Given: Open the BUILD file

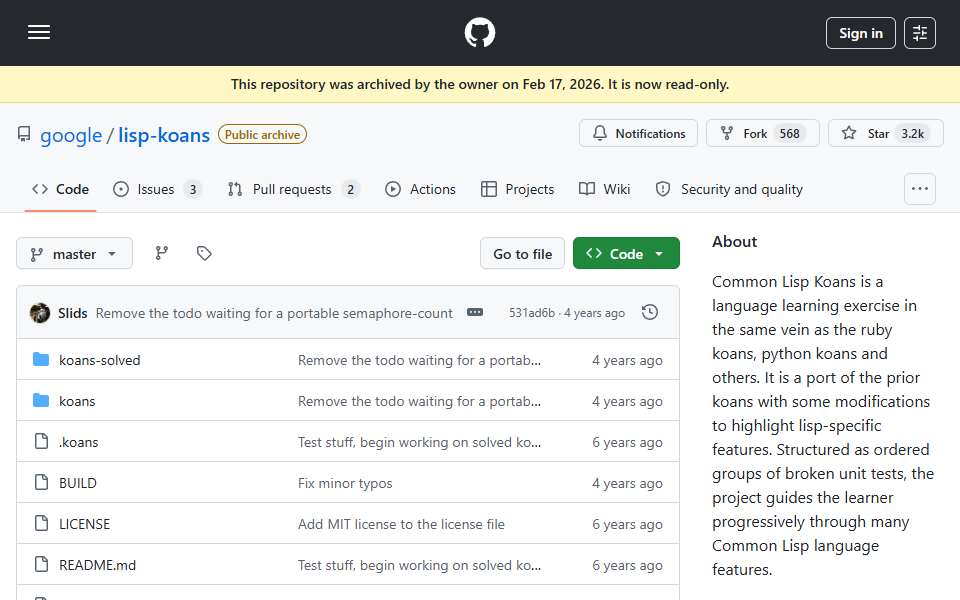Looking at the screenshot, I should click(78, 483).
